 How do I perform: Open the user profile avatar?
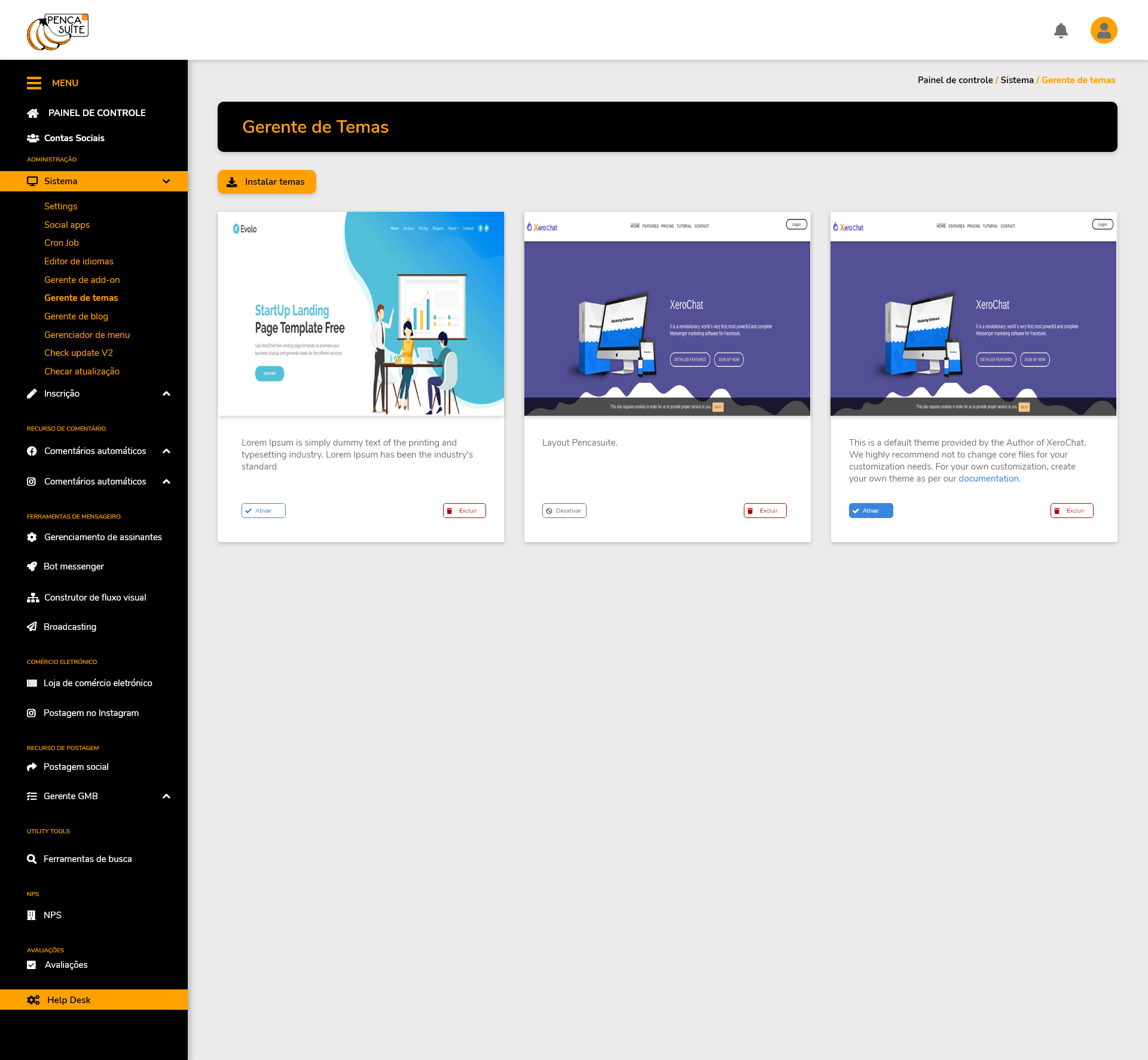(1104, 31)
